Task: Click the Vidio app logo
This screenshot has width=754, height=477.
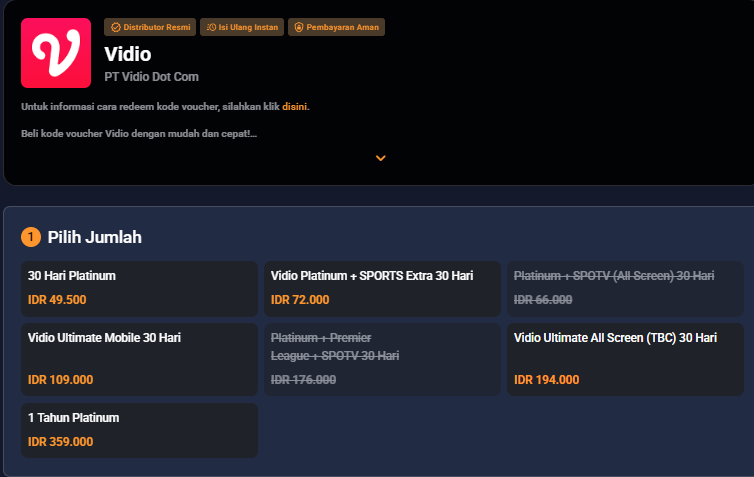Action: [56, 53]
